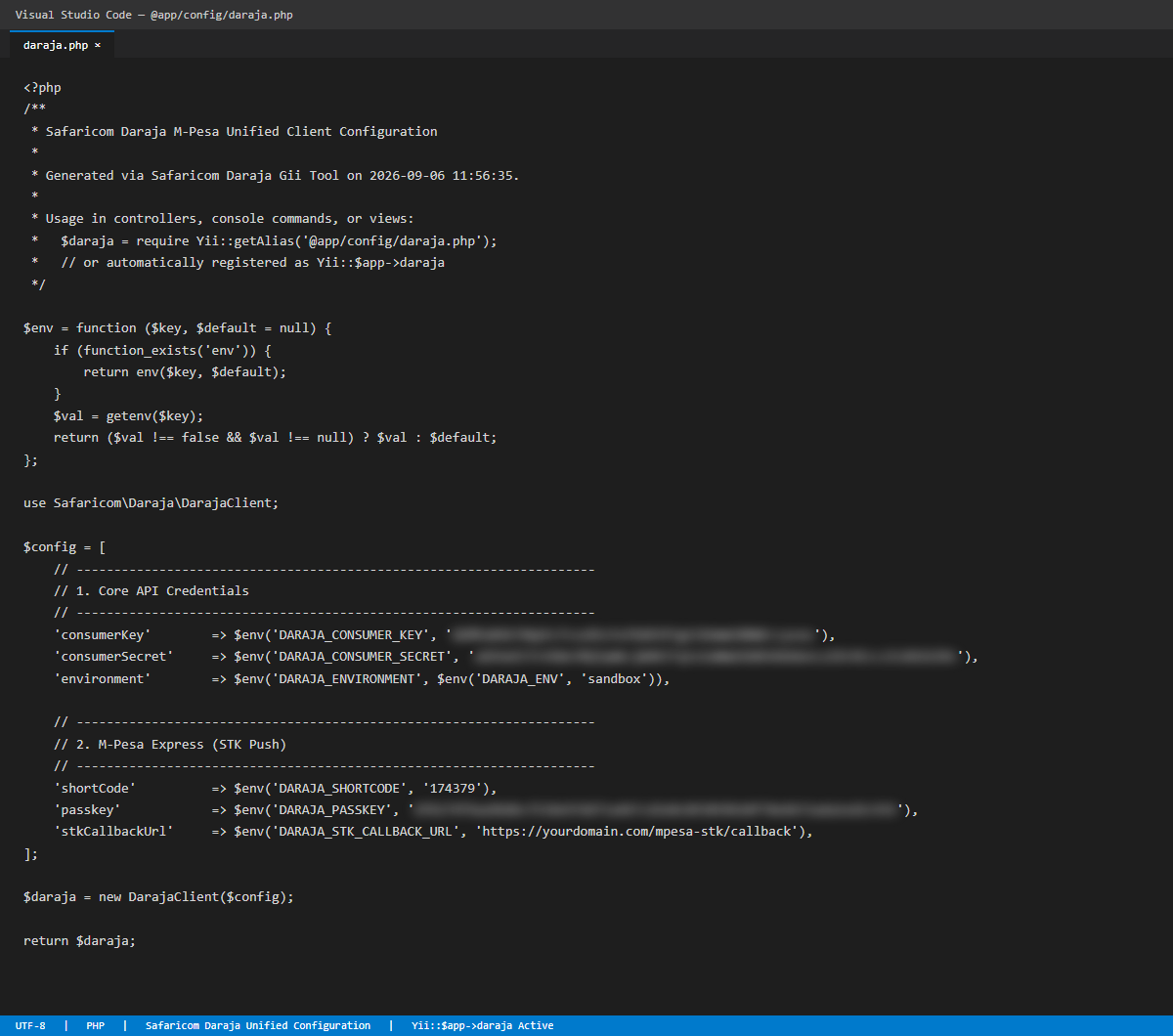Click the 'DARAJA_ENVIRONMENT' string
The image size is (1173, 1036).
347,678
